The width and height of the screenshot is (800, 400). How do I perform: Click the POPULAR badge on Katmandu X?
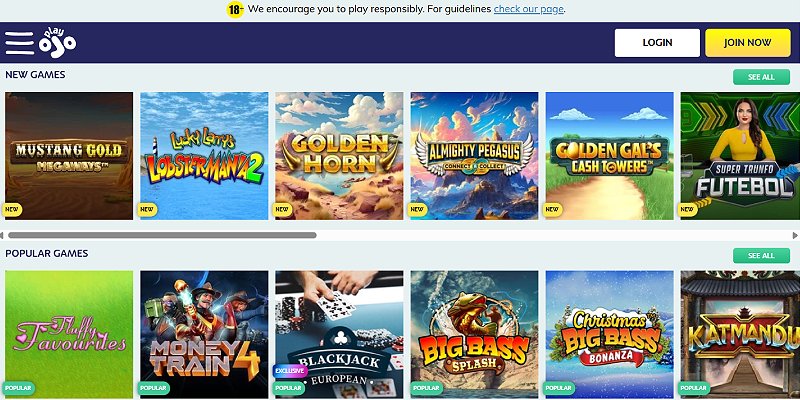click(694, 388)
